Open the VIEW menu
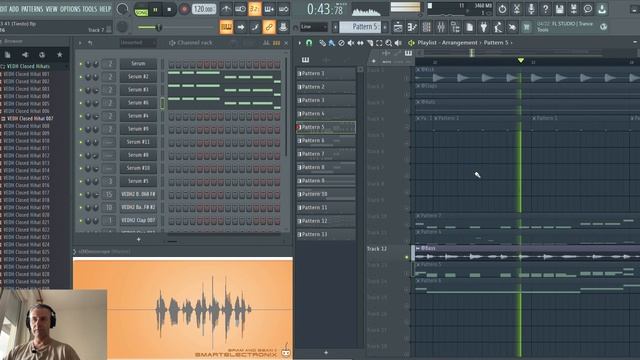The image size is (640, 360). pyautogui.click(x=51, y=9)
